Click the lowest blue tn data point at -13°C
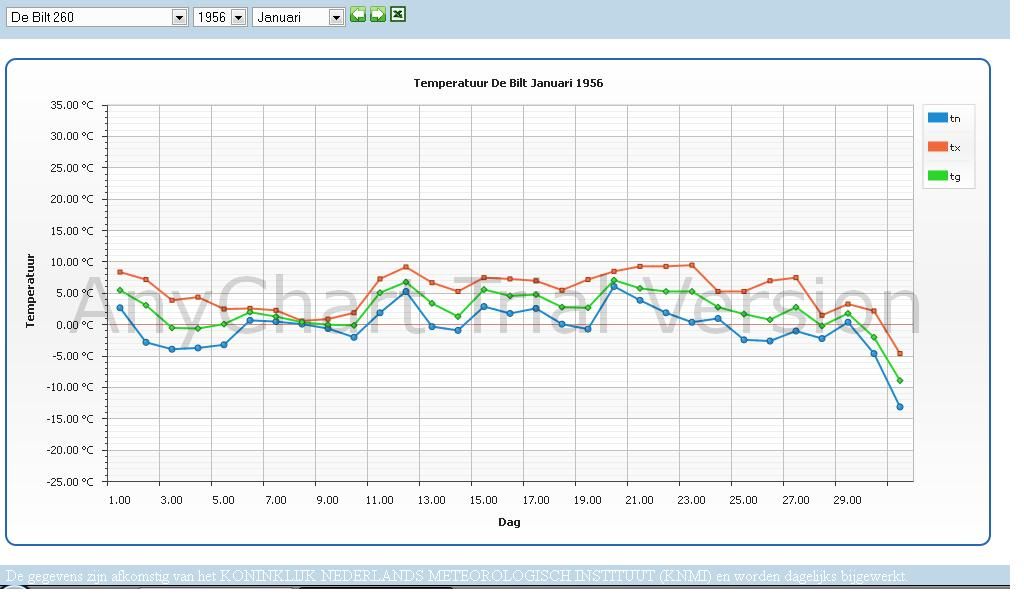This screenshot has width=1024, height=600. 900,407
